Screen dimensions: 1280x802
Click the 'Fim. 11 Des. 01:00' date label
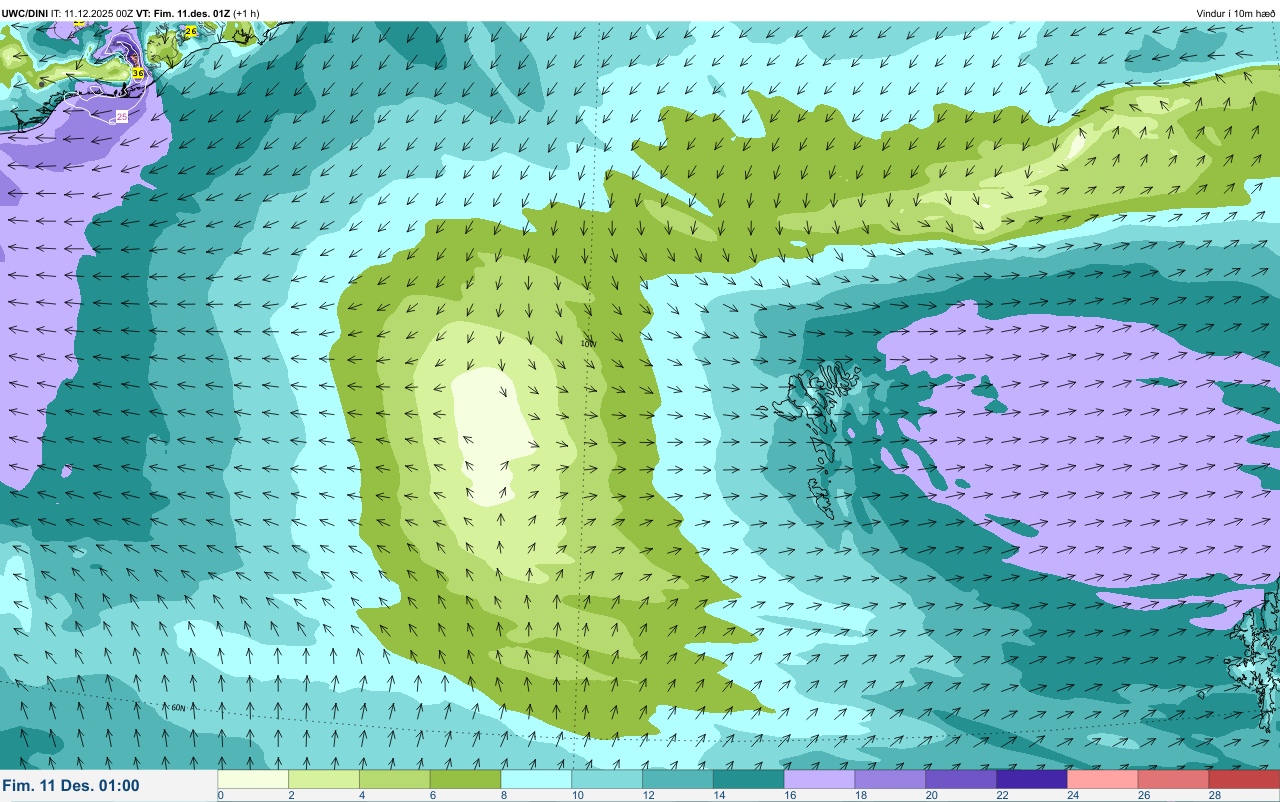[x=71, y=786]
